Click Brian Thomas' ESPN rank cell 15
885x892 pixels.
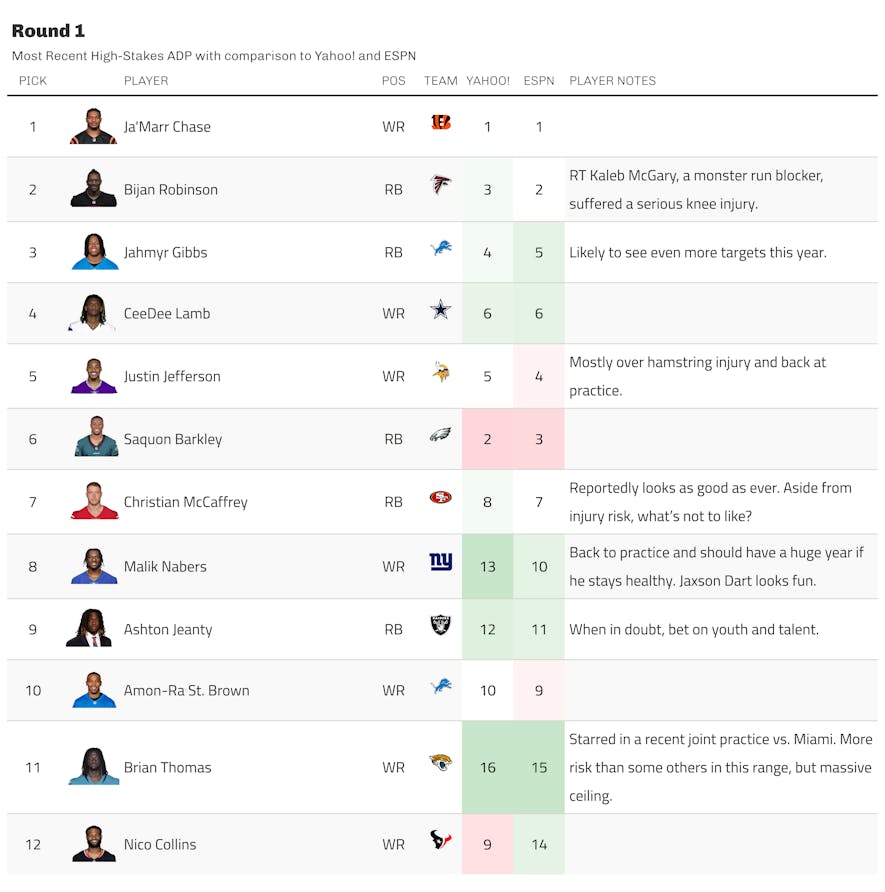[x=539, y=767]
